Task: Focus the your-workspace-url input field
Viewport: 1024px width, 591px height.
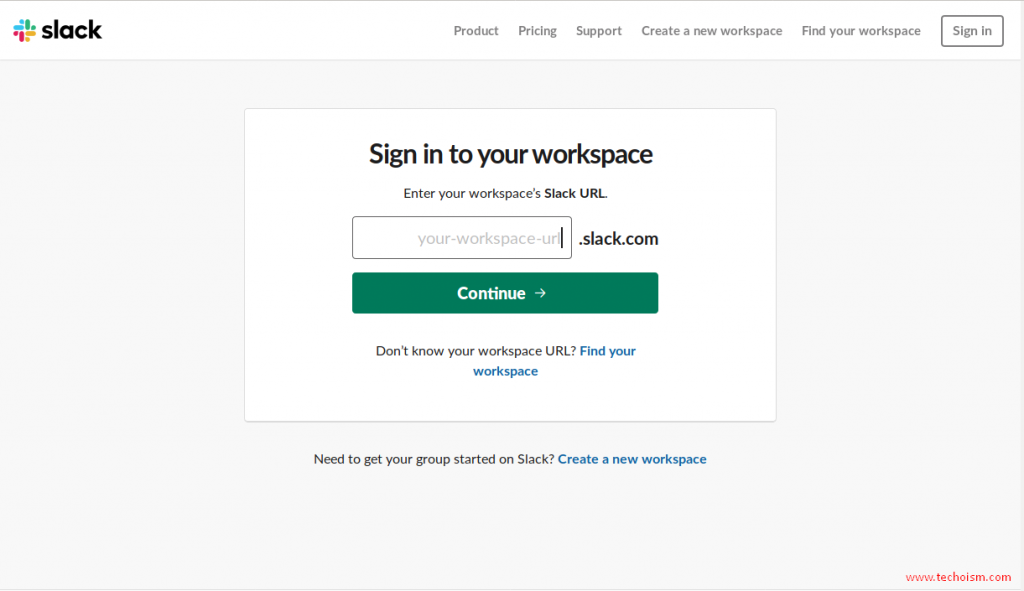Action: 462,238
